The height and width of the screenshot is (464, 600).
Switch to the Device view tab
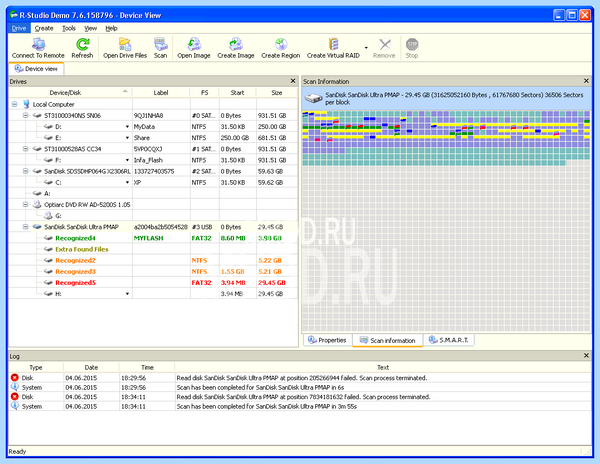click(x=36, y=69)
